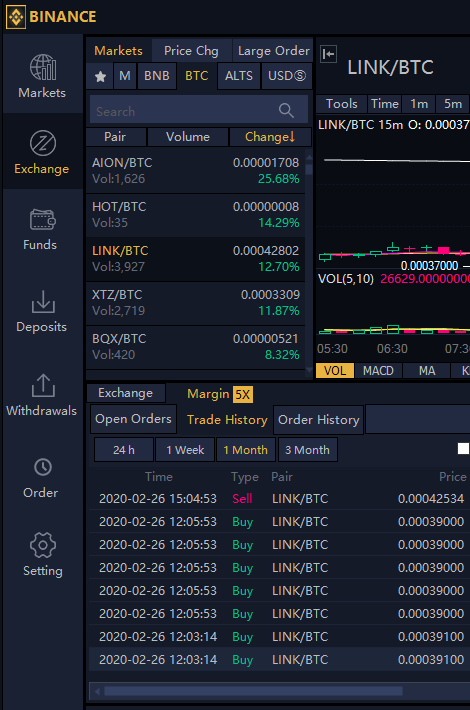Open the Markets sidebar section
The width and height of the screenshot is (470, 710).
tap(42, 76)
